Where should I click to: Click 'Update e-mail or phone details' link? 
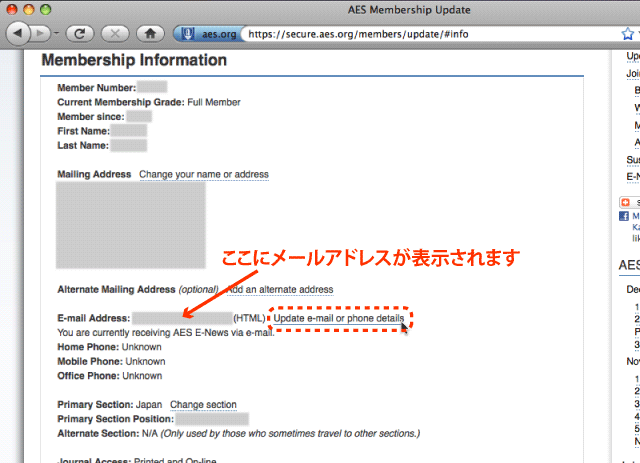[338, 318]
